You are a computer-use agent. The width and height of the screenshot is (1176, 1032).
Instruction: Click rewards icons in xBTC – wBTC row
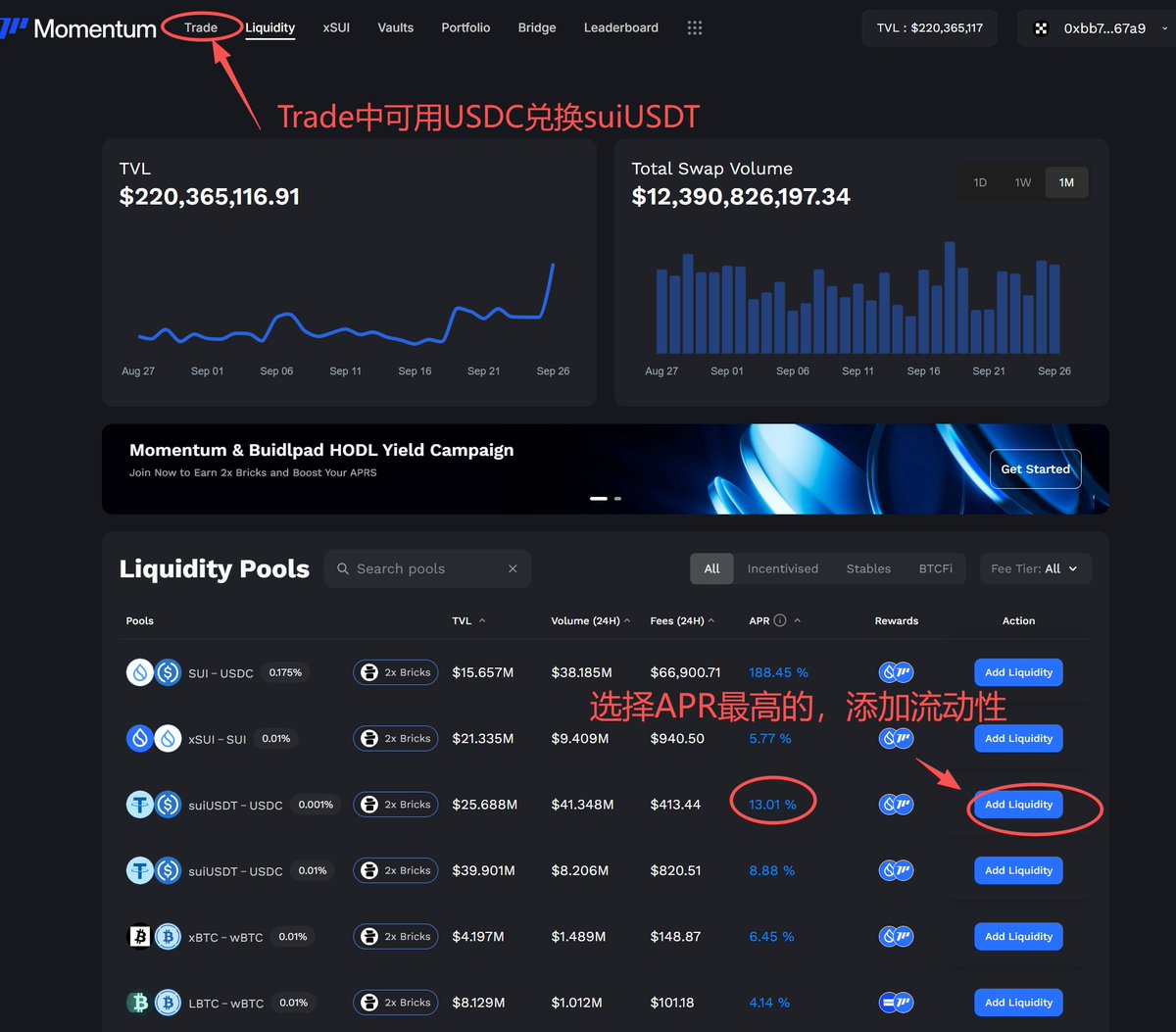[x=896, y=936]
